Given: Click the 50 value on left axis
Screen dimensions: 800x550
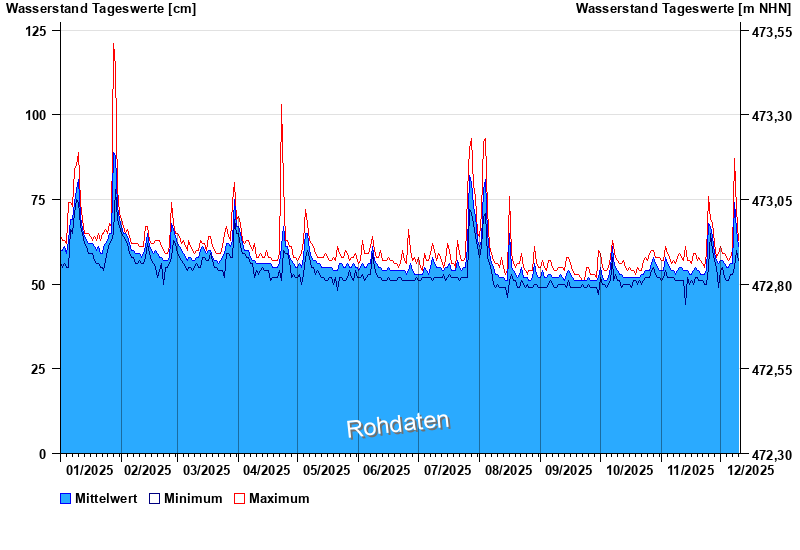Looking at the screenshot, I should point(40,285).
